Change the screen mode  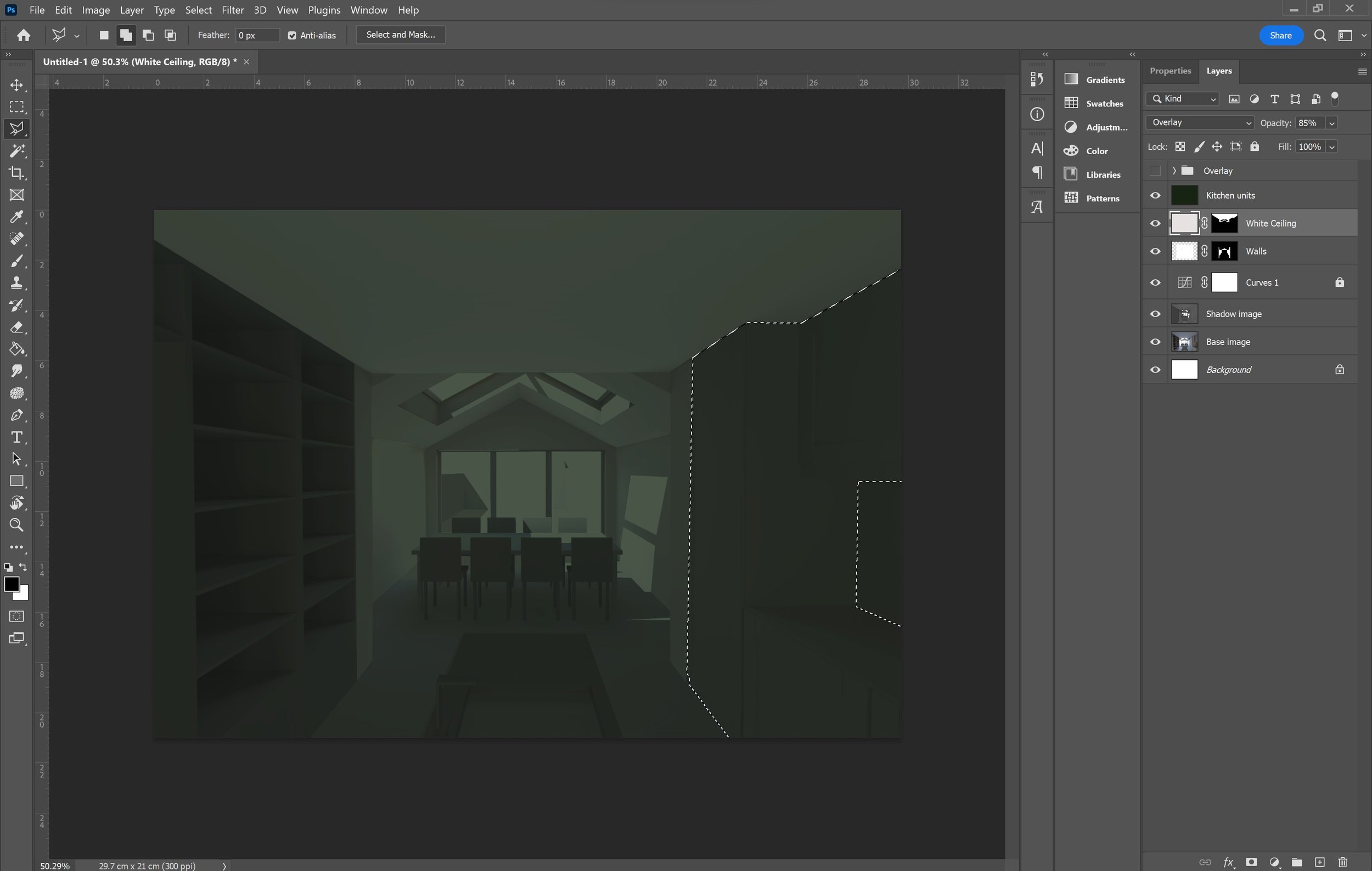(x=16, y=639)
